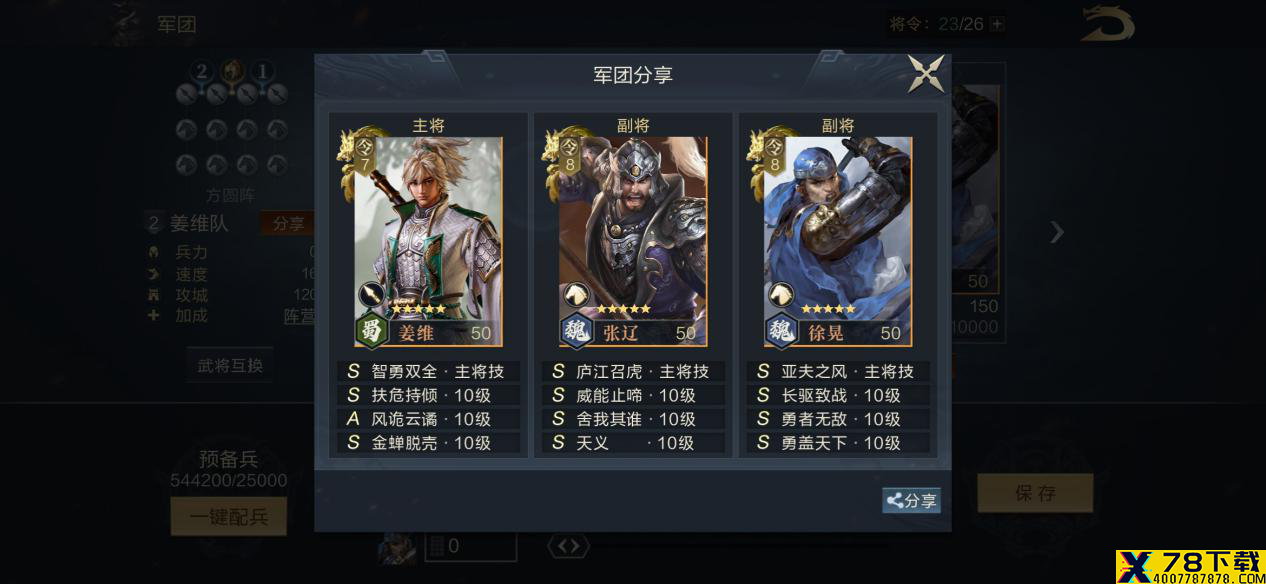Click the 分享 share button in dialog
This screenshot has width=1266, height=584.
[911, 501]
